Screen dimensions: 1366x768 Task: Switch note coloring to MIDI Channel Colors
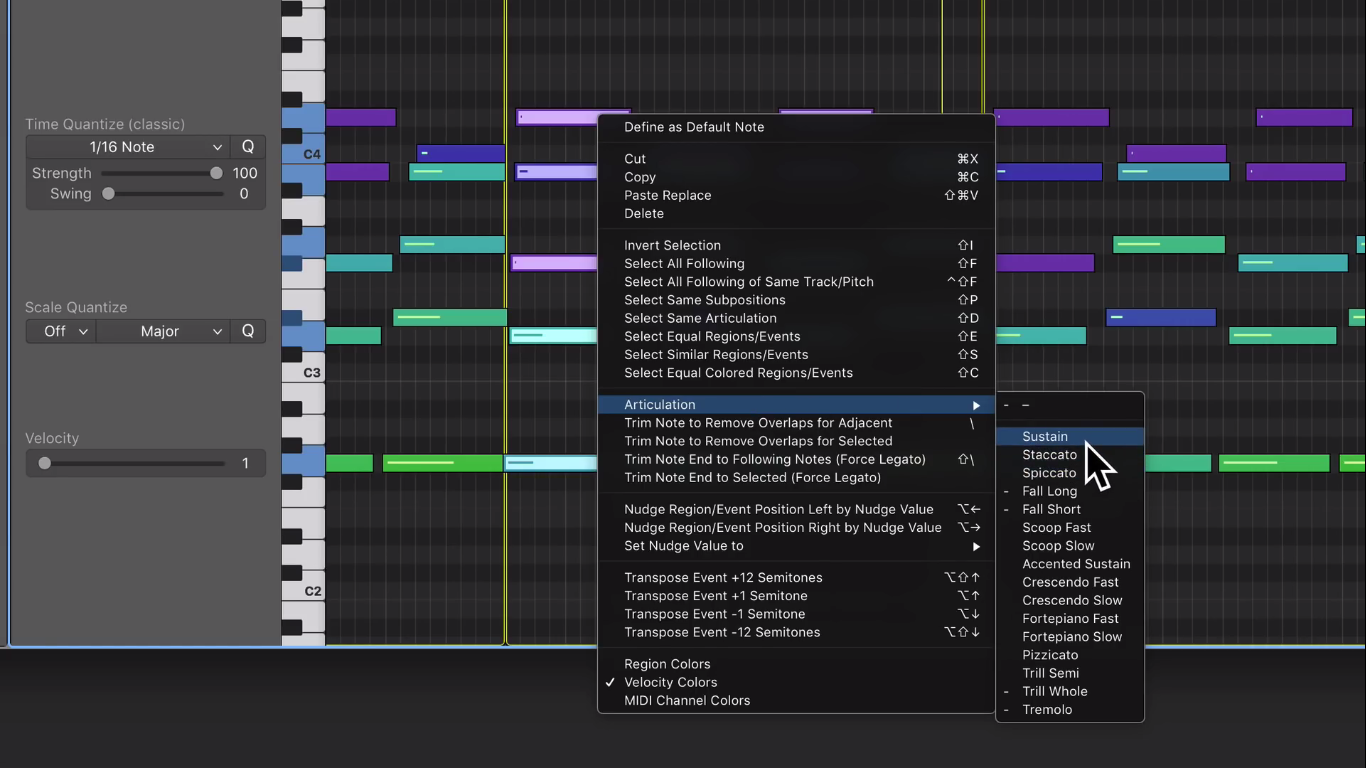pos(796,700)
